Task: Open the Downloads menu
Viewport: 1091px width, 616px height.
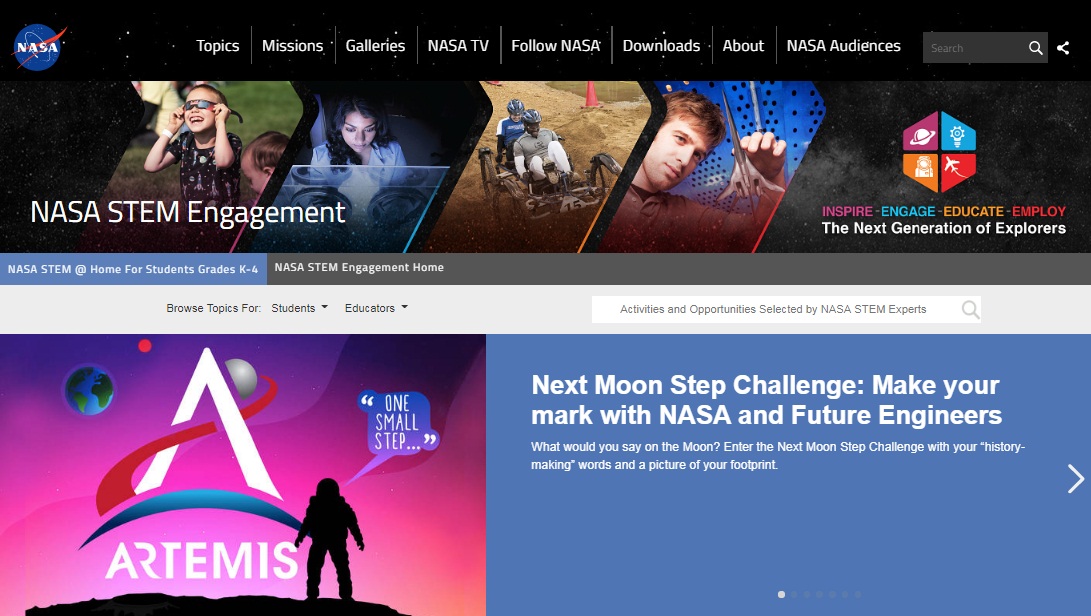Action: tap(661, 46)
